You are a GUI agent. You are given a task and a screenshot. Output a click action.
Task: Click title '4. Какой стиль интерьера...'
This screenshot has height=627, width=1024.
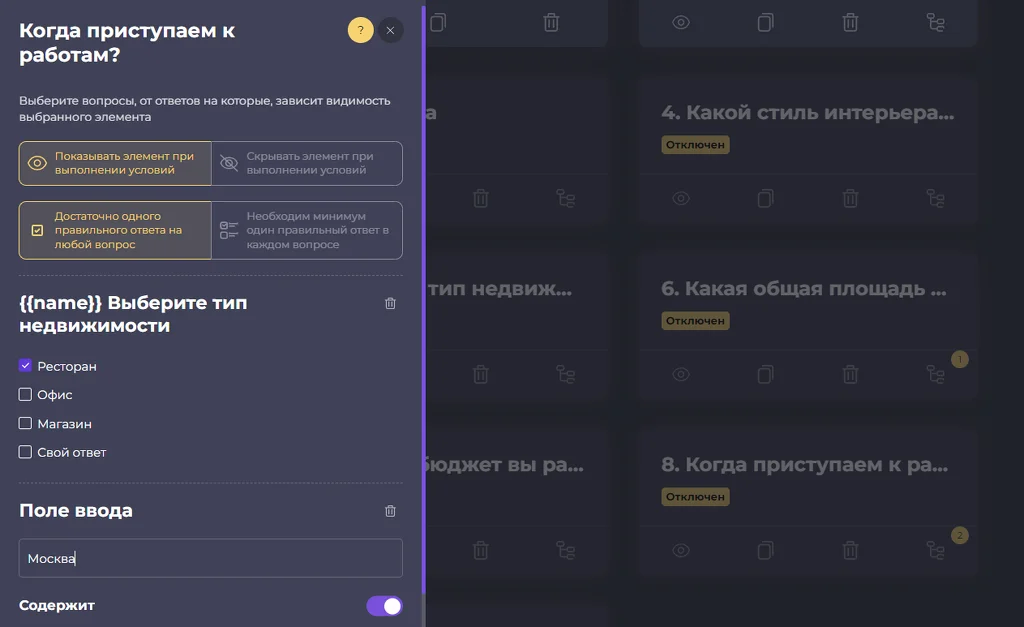(808, 112)
